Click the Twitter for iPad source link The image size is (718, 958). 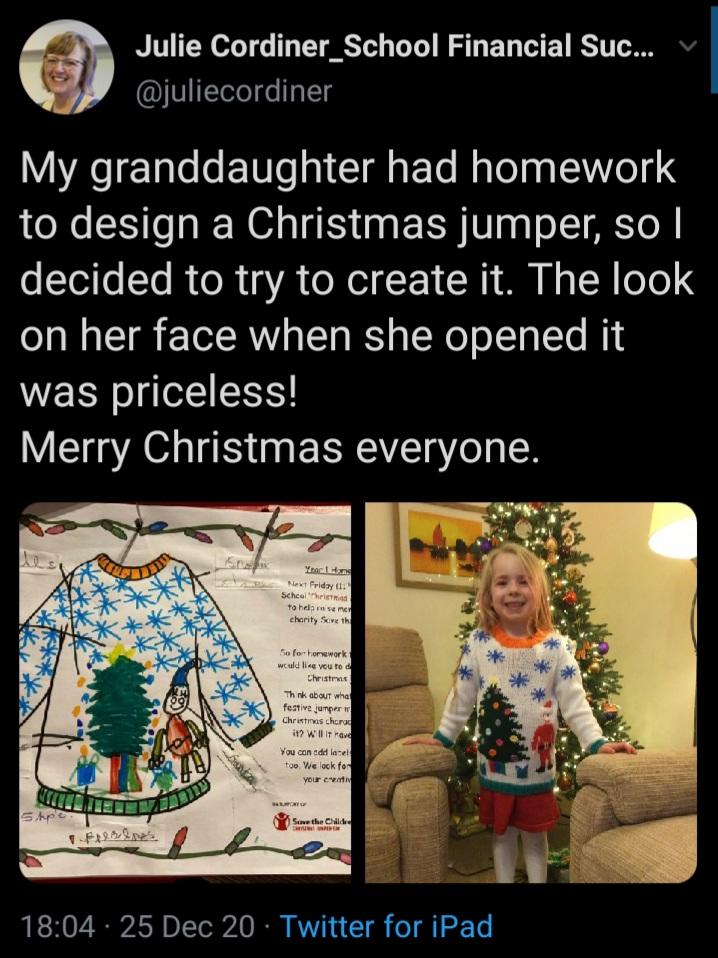tap(386, 926)
